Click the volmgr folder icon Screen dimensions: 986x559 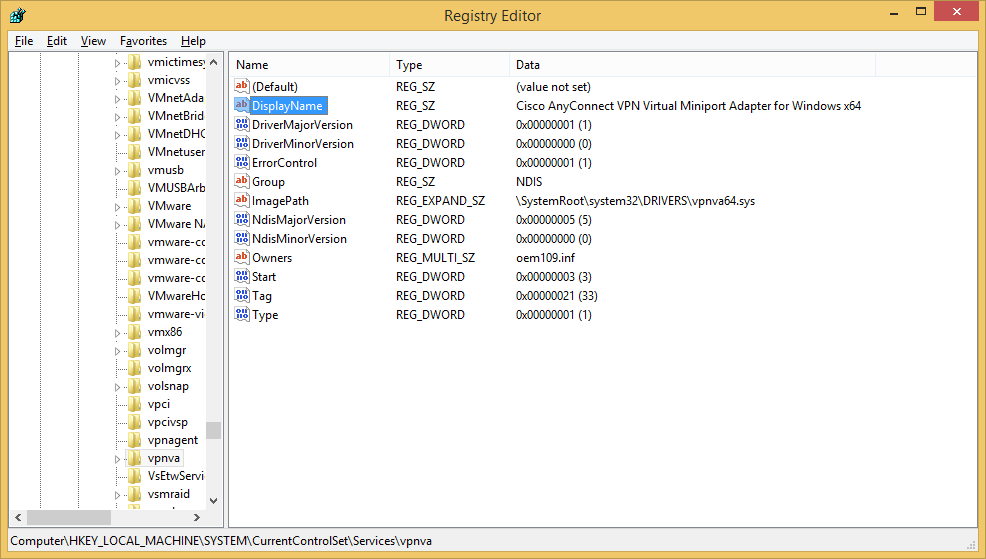pos(134,350)
